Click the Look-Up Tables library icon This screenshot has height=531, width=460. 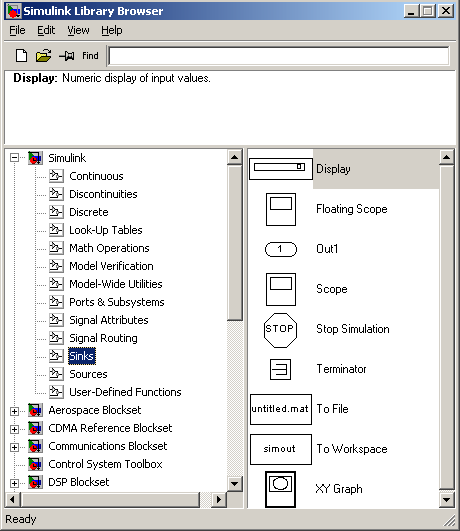(x=56, y=230)
